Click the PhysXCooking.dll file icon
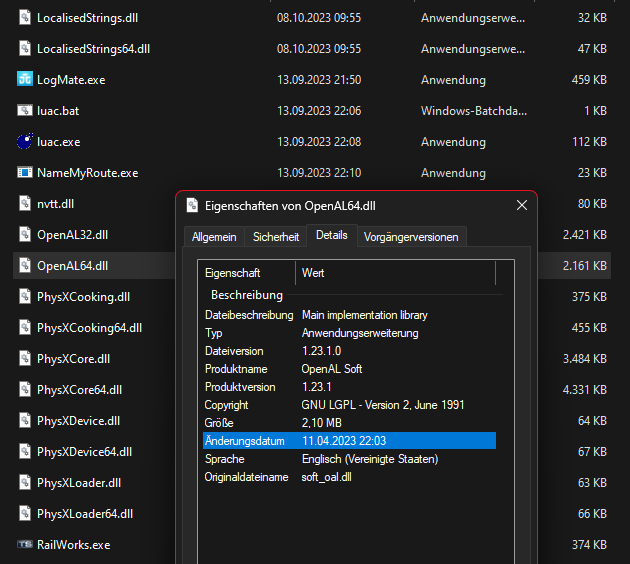Viewport: 630px width, 564px height. click(x=25, y=296)
